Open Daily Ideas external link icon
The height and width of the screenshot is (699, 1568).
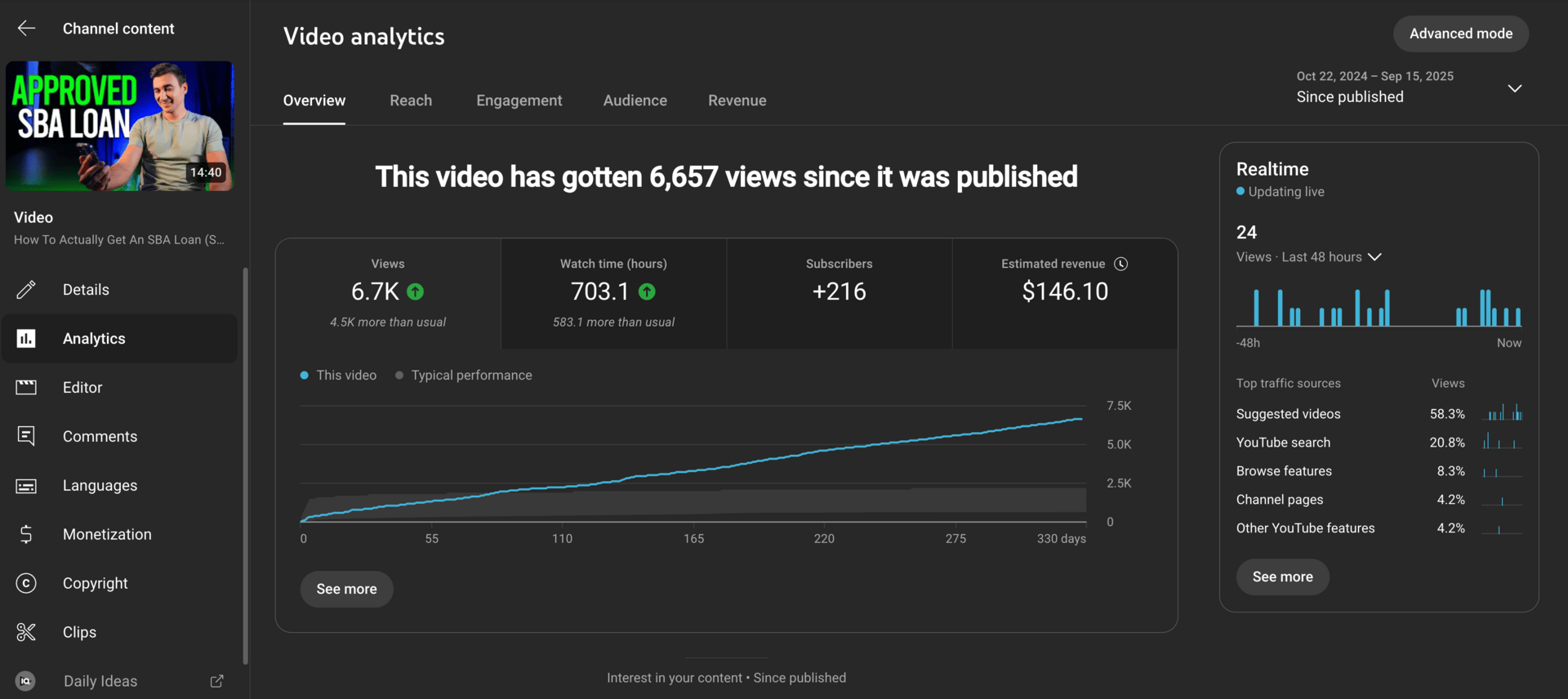pyautogui.click(x=216, y=681)
